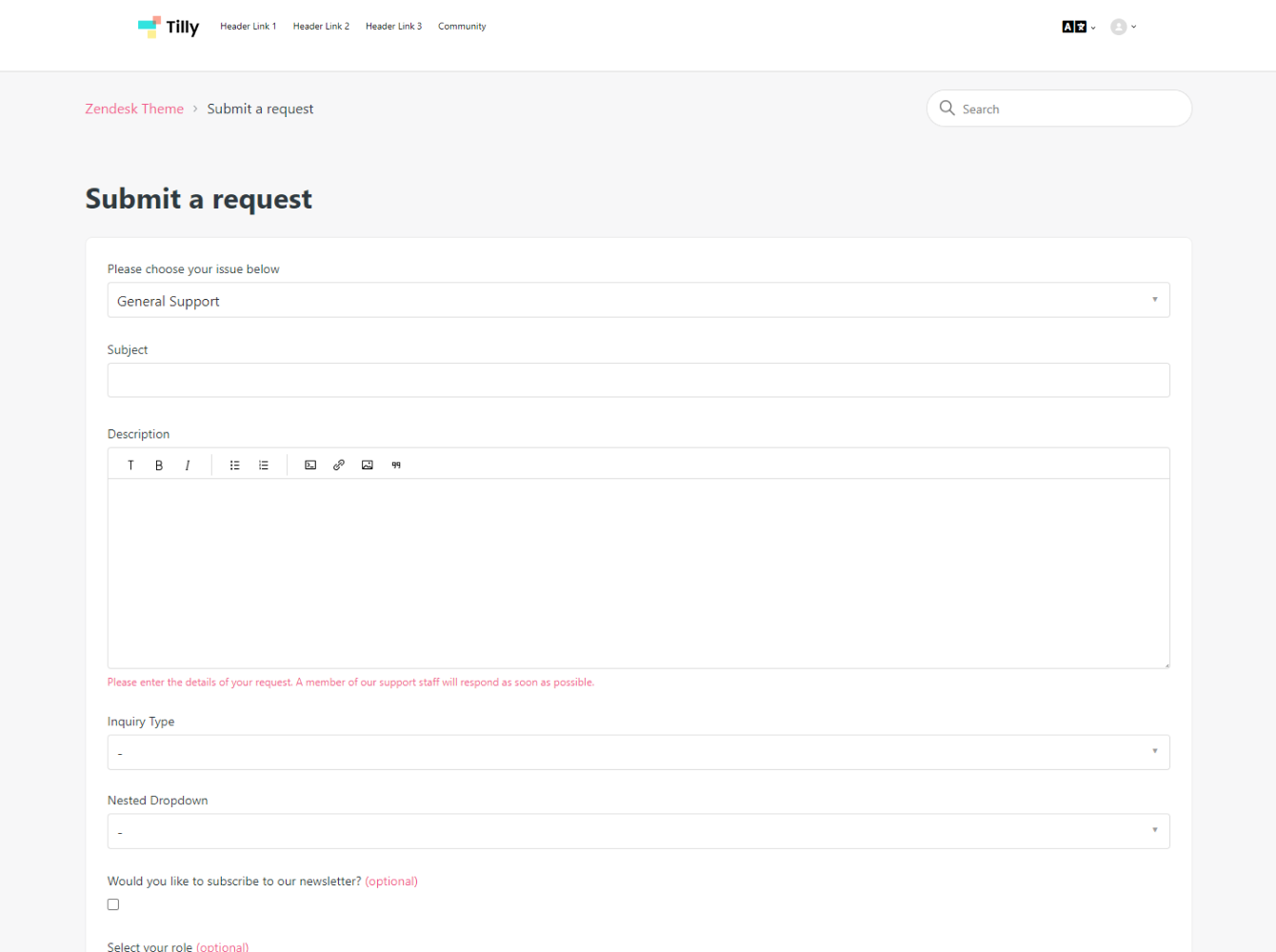
Task: Insert a code block
Action: click(x=310, y=466)
